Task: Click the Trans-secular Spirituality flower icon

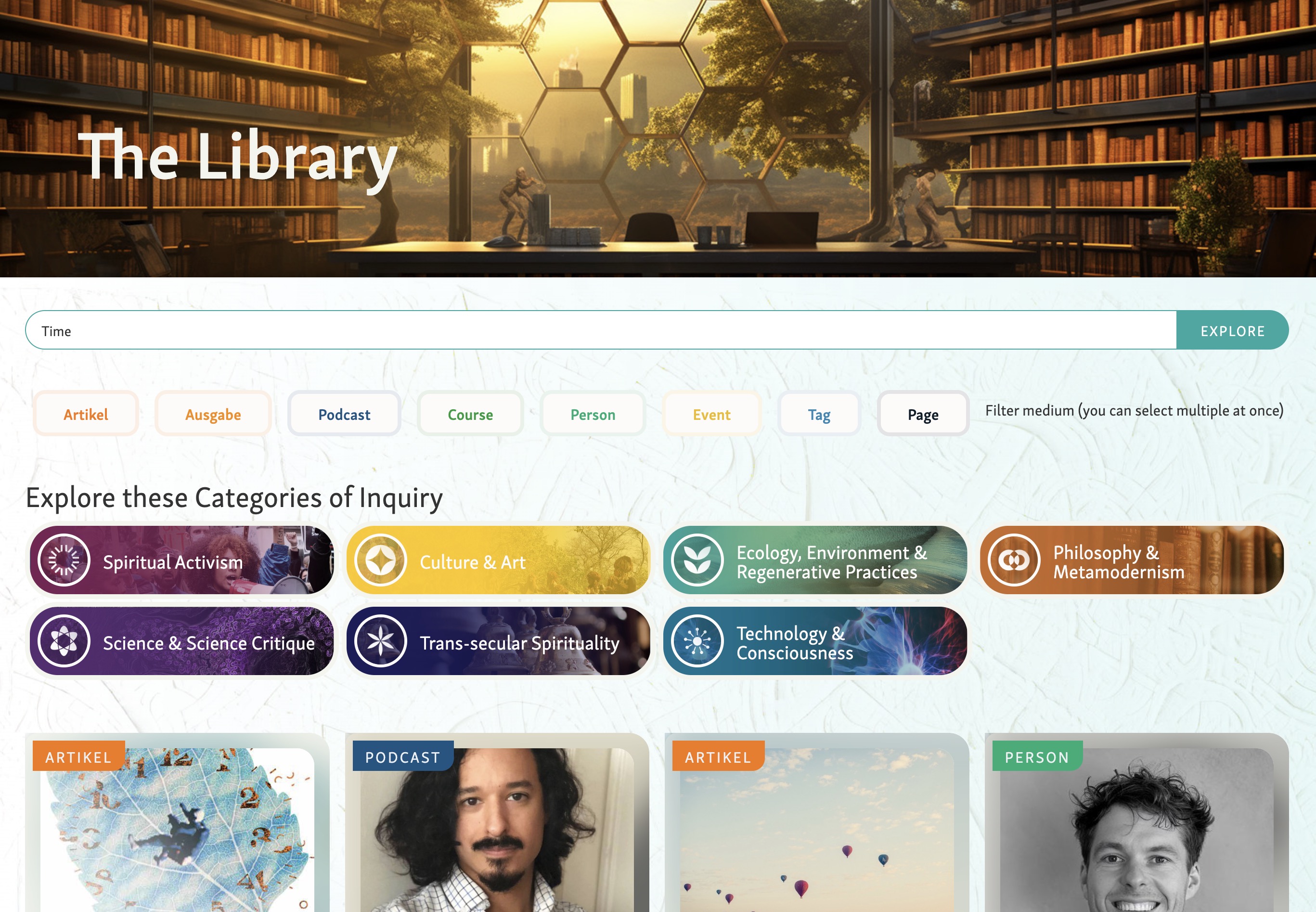Action: pos(380,641)
